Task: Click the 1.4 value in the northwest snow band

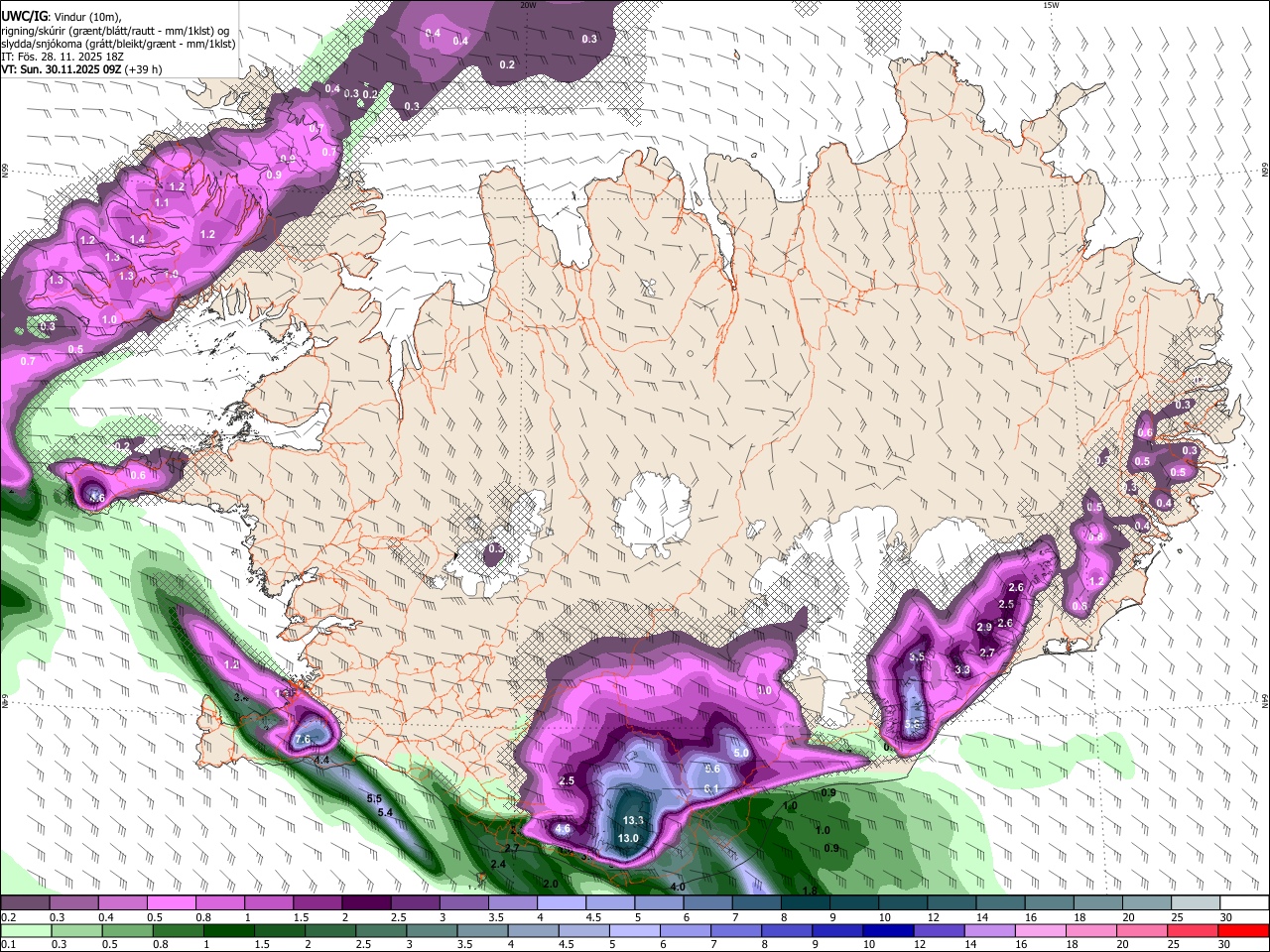Action: pyautogui.click(x=137, y=239)
